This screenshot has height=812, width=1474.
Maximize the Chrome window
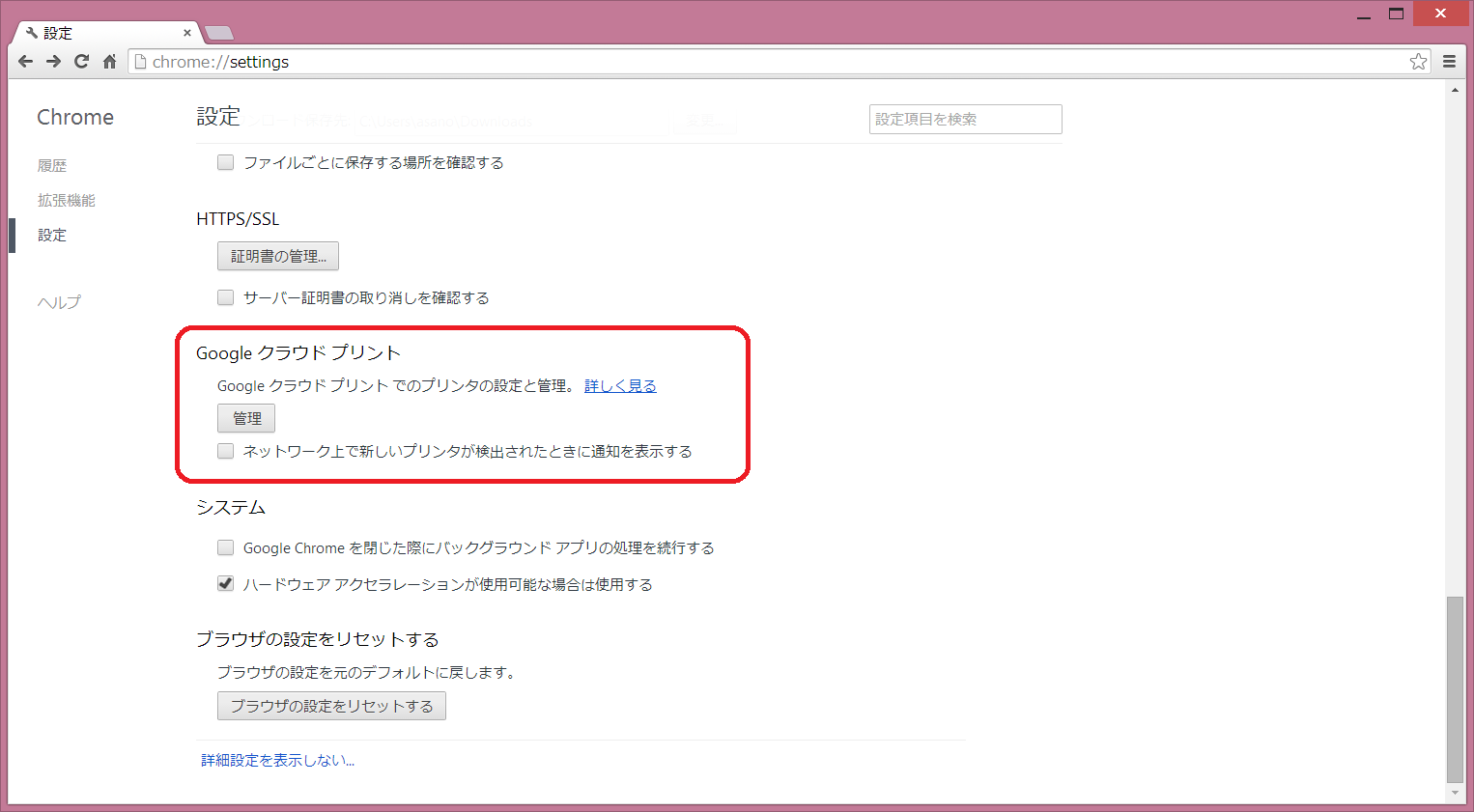[x=1396, y=14]
